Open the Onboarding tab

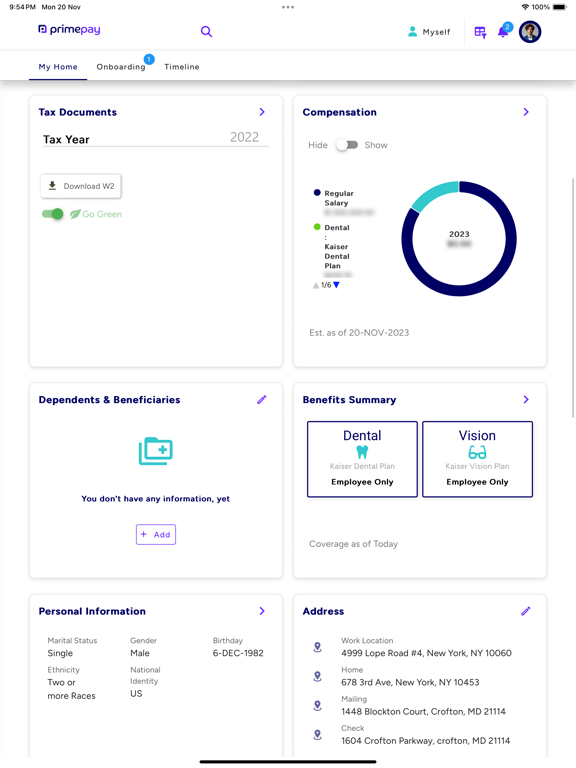(x=121, y=67)
